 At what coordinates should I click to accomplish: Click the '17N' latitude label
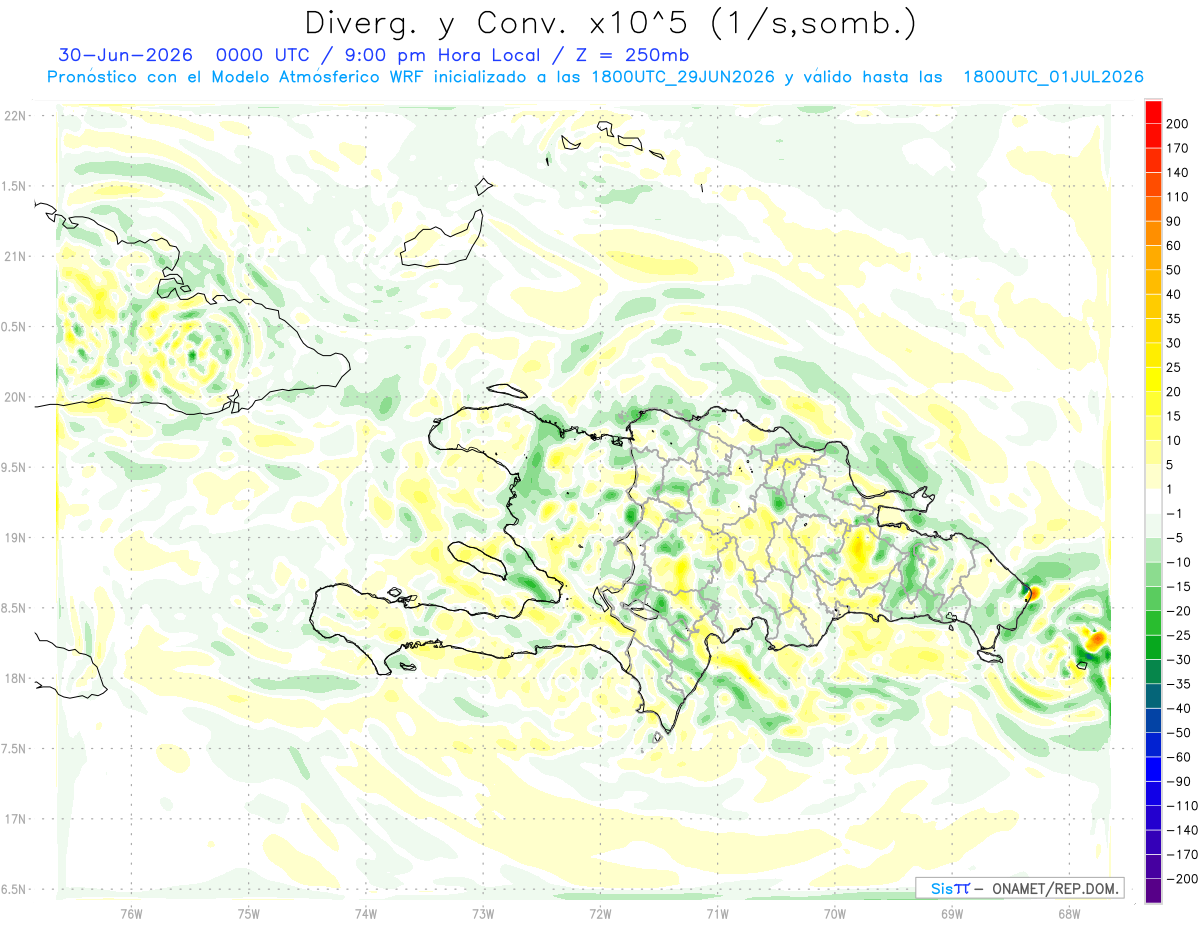[14, 819]
